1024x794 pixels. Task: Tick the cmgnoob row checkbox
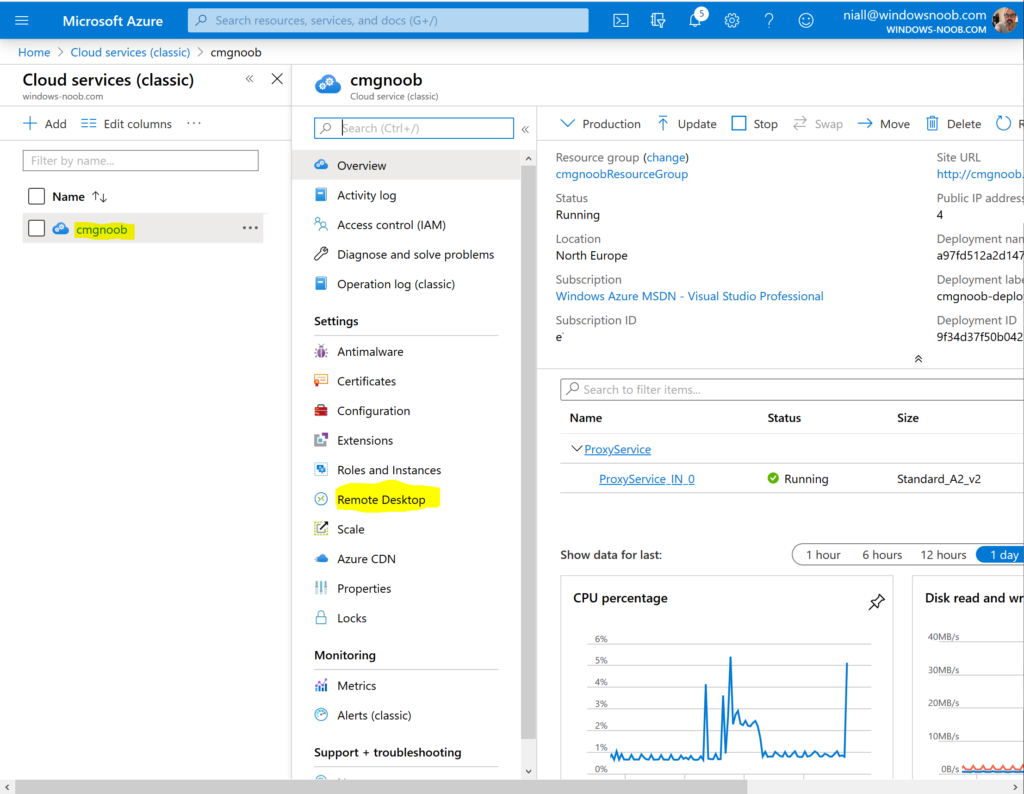click(37, 229)
